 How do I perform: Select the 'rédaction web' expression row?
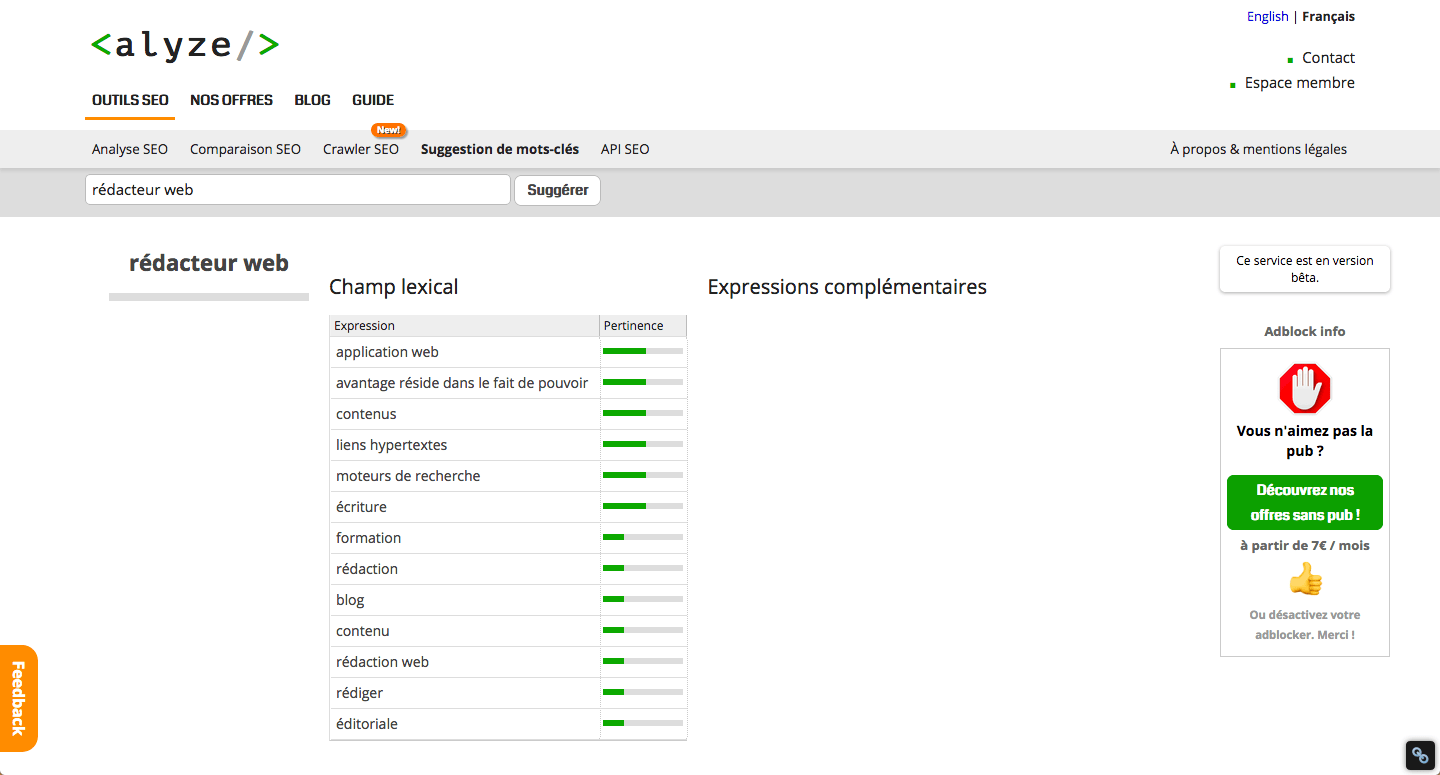click(x=508, y=662)
